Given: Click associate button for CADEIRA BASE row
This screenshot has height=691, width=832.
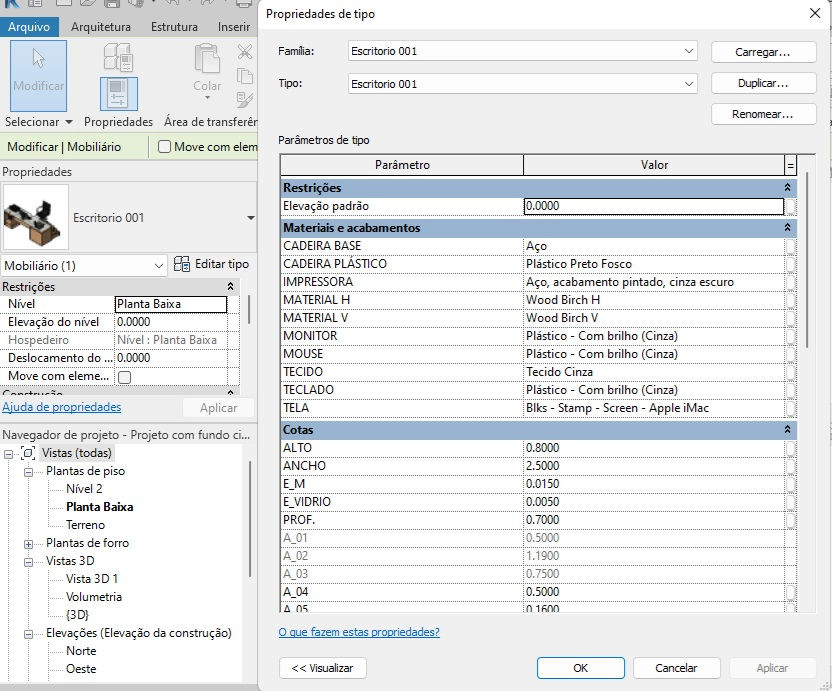Looking at the screenshot, I should point(791,246).
